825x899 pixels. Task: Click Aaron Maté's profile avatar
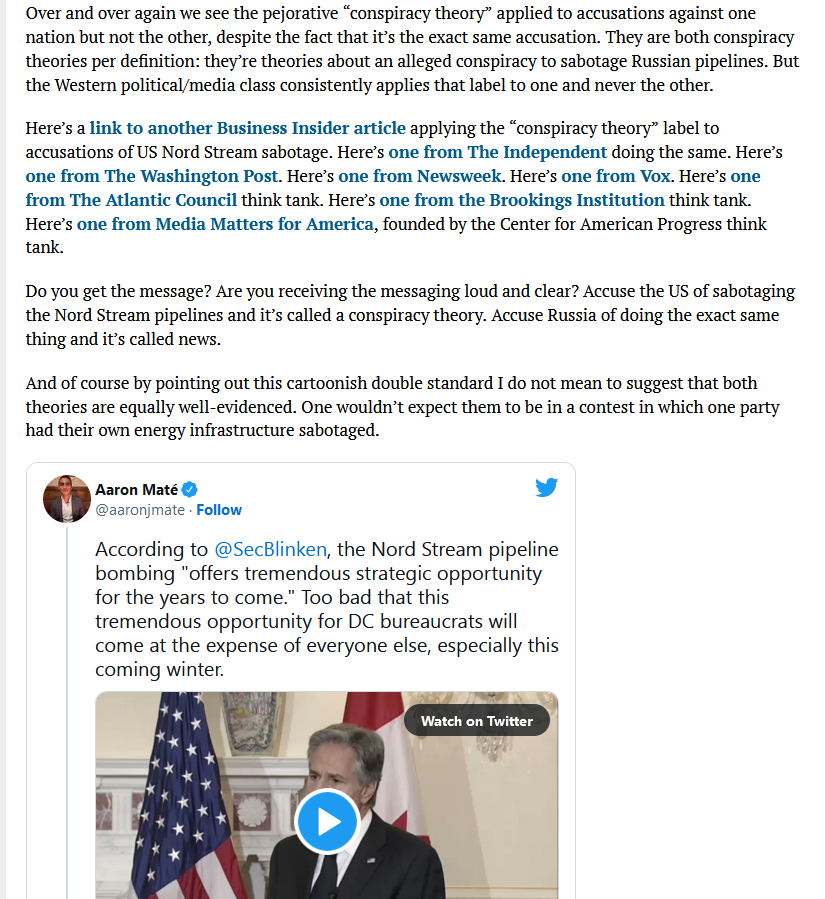pos(67,499)
